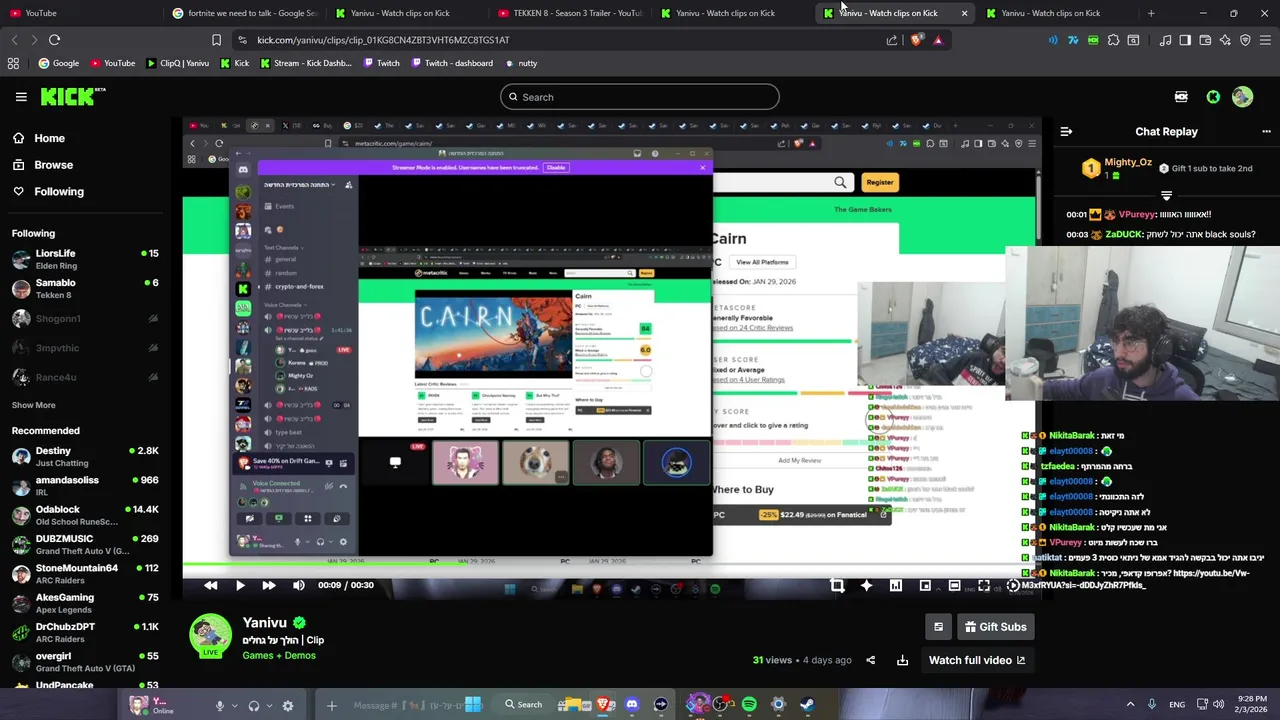Open AkesGaming recommended channel

click(x=85, y=603)
